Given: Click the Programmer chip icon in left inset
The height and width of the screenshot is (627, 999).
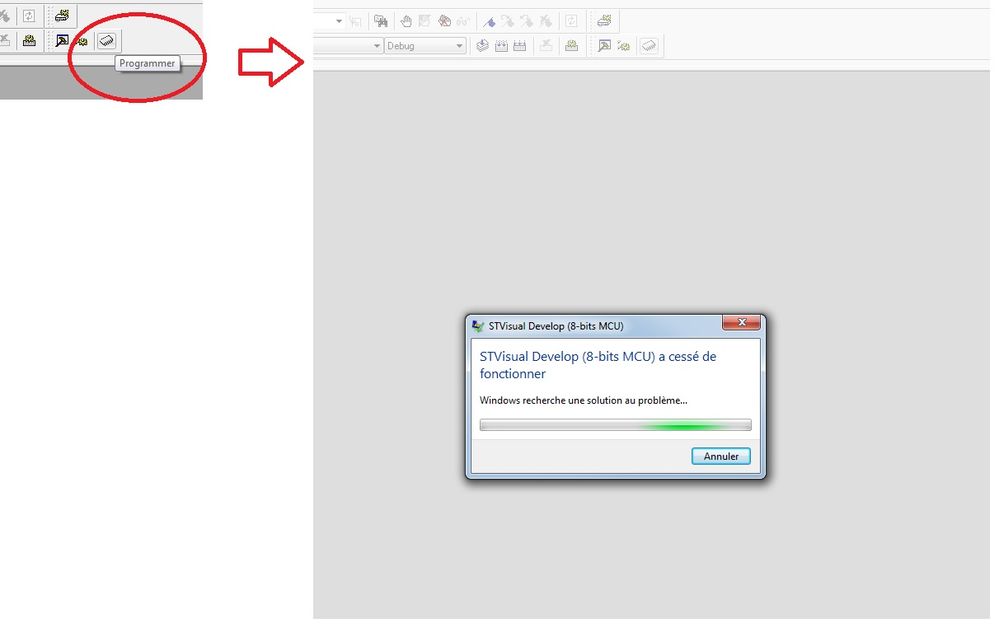Looking at the screenshot, I should [106, 41].
